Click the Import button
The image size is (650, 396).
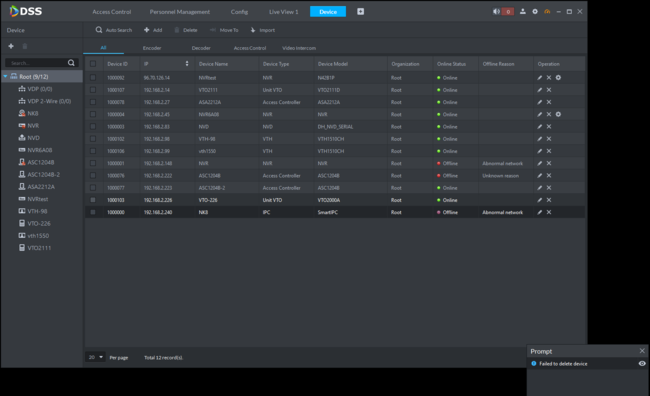pos(263,30)
